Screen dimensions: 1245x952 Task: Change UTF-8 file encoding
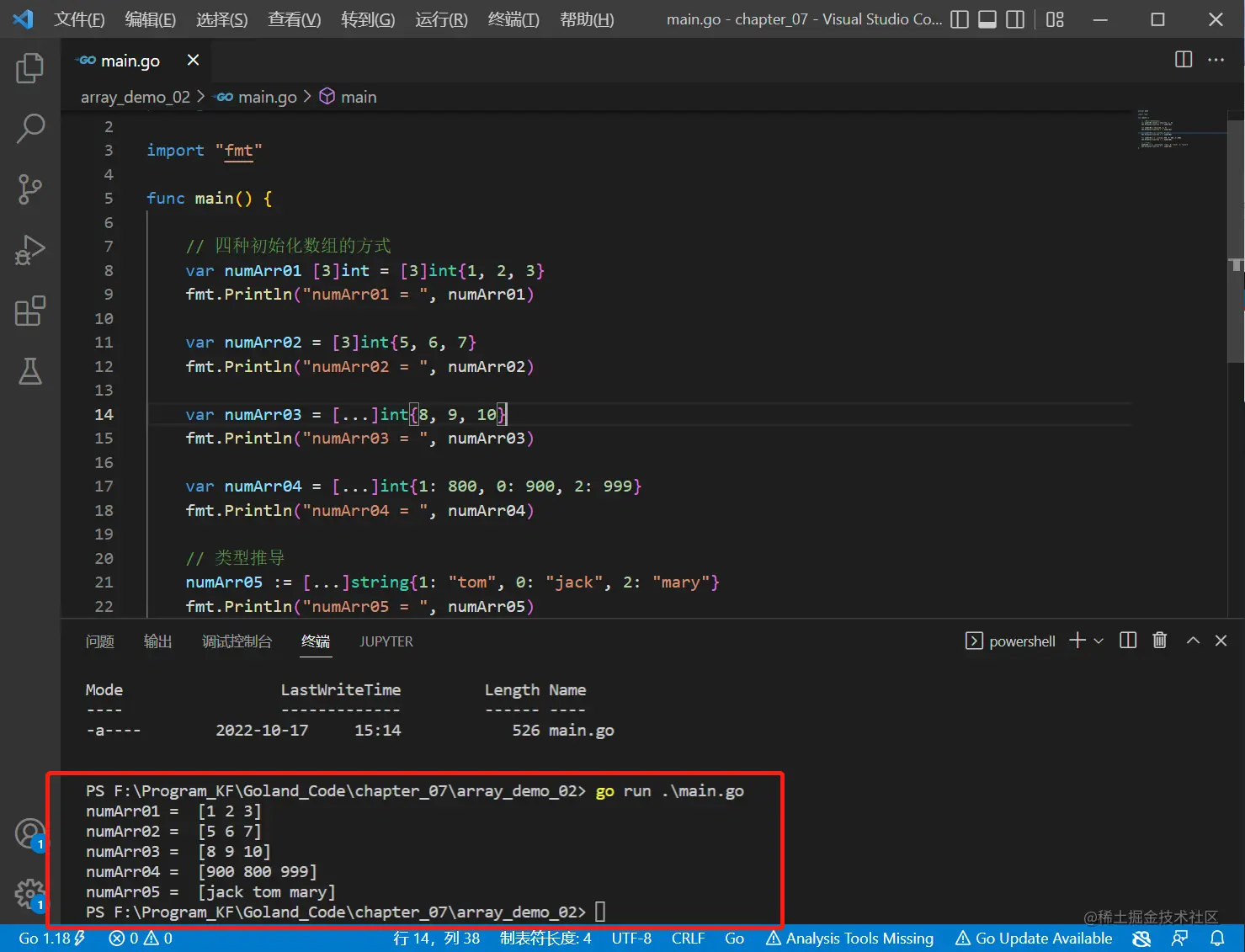click(631, 938)
